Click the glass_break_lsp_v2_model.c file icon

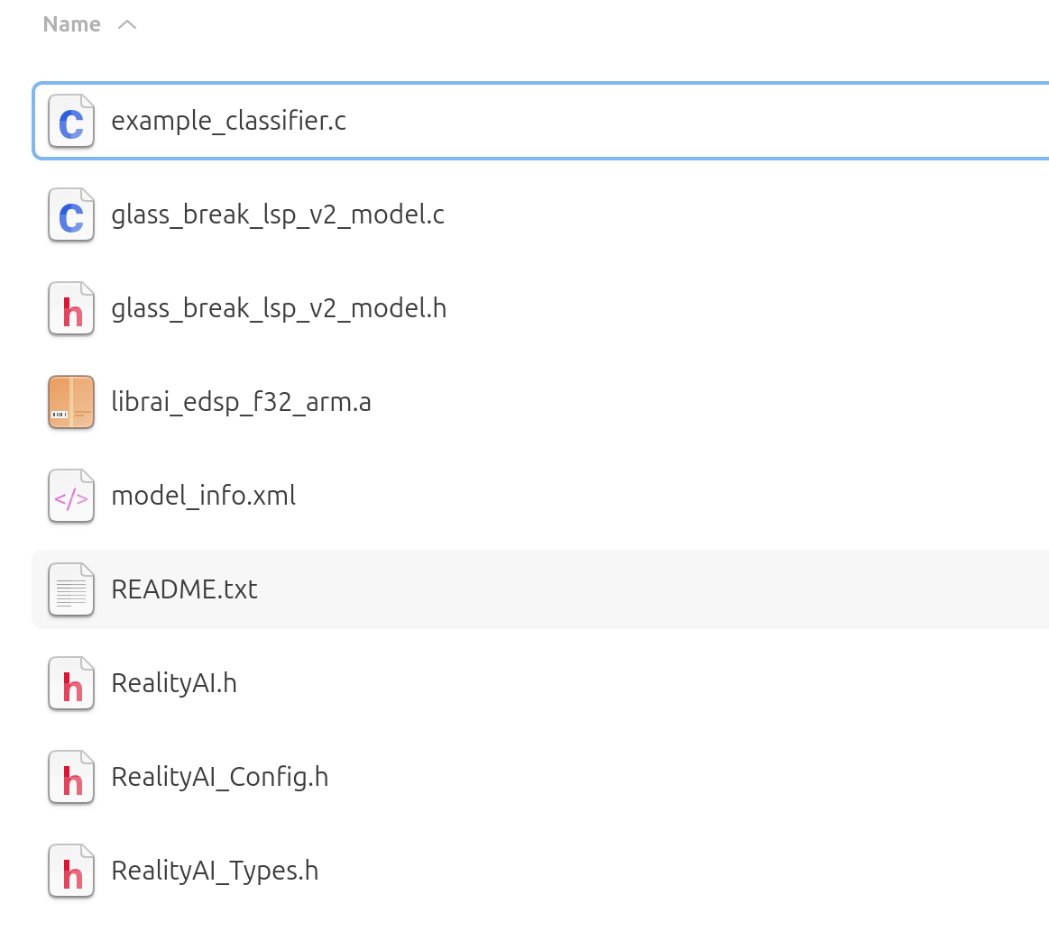pyautogui.click(x=71, y=215)
